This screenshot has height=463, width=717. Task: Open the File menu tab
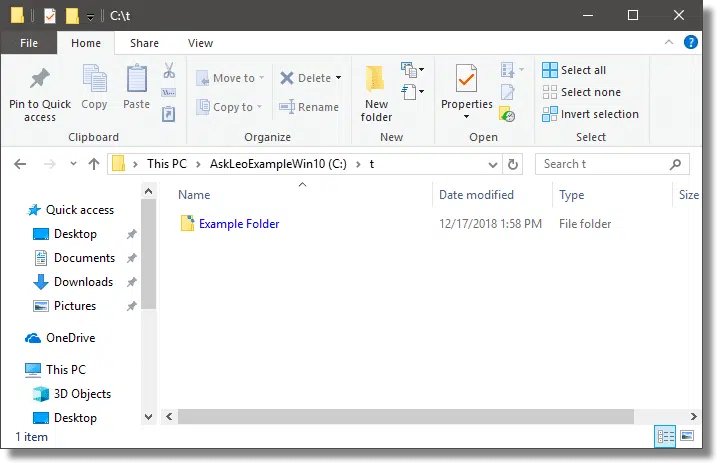29,43
